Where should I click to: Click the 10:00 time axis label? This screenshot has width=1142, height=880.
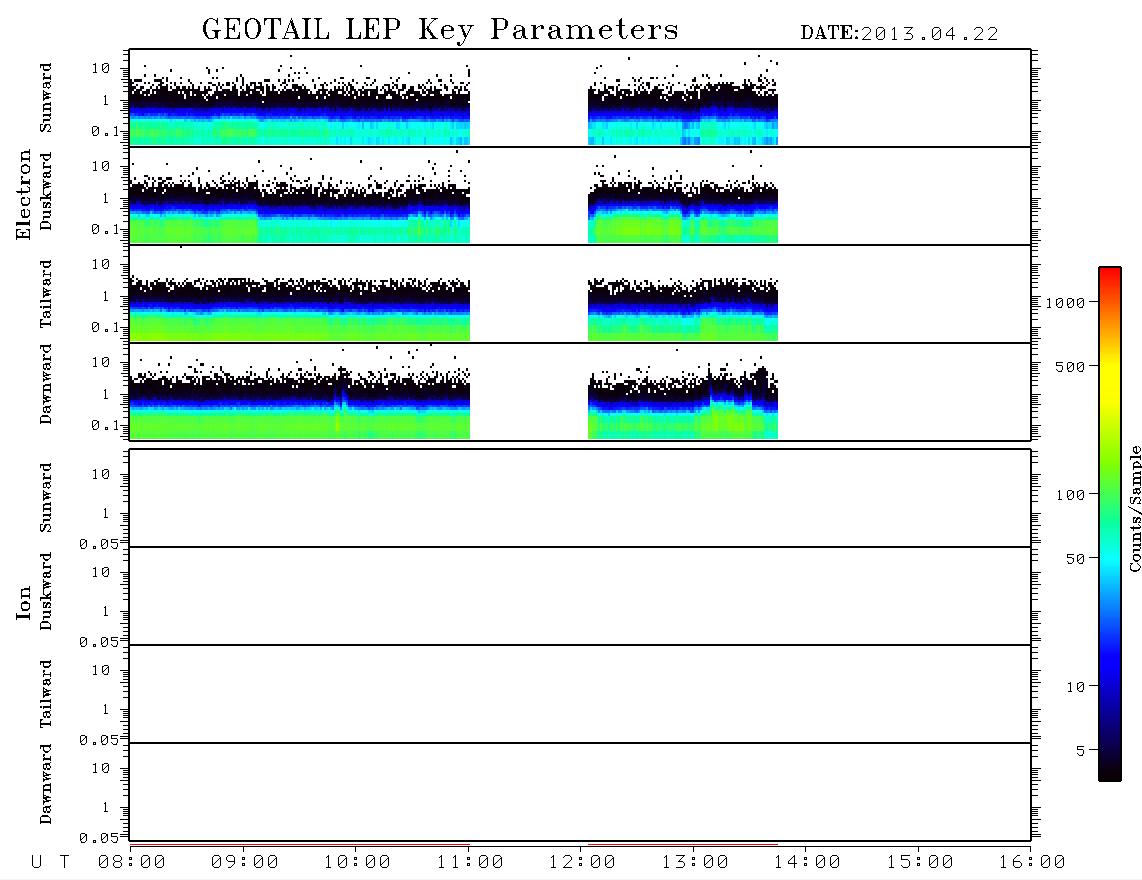[x=357, y=862]
